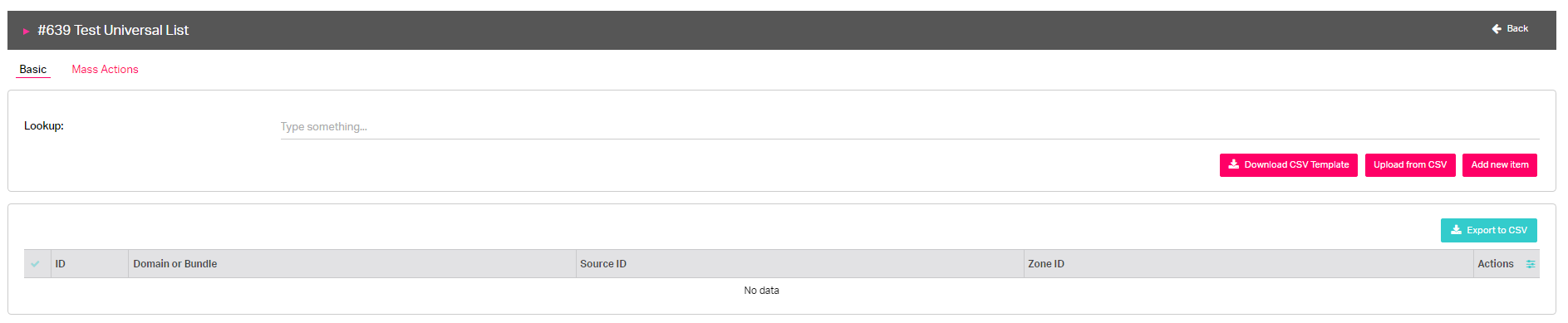The image size is (1568, 323).
Task: Click the #639 Test Universal List title
Action: click(x=113, y=30)
